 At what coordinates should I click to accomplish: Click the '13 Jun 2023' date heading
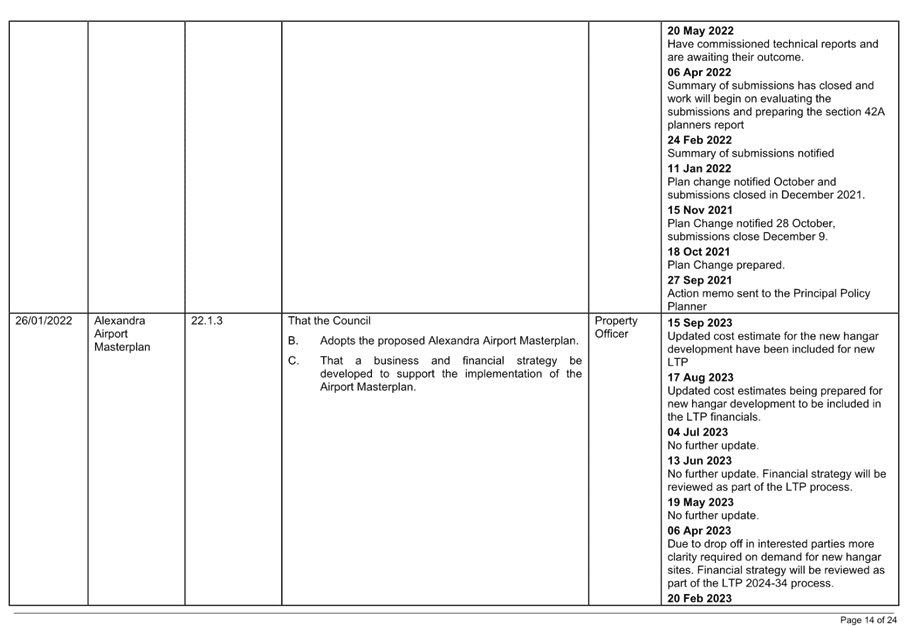pyautogui.click(x=699, y=461)
